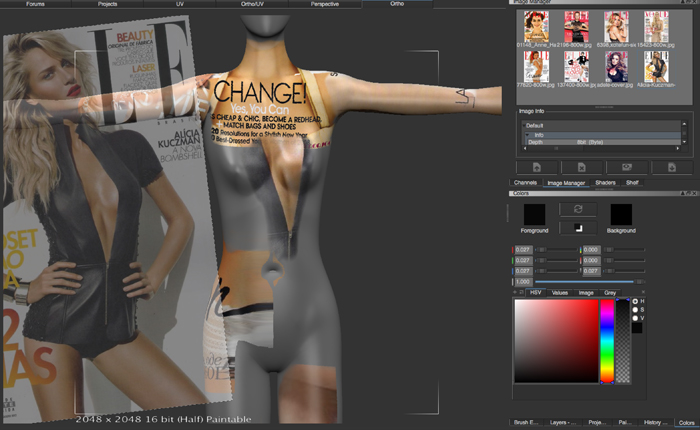Click the saturation value field
Screen dimensions: 700x430
[591, 260]
